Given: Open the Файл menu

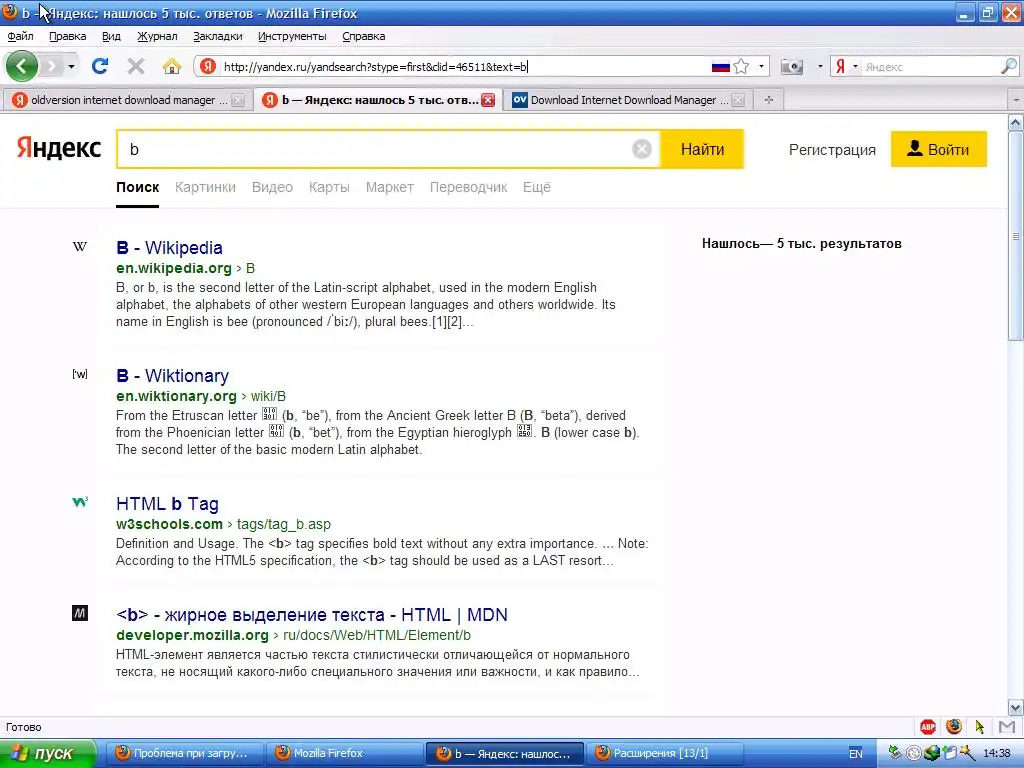Looking at the screenshot, I should 20,36.
